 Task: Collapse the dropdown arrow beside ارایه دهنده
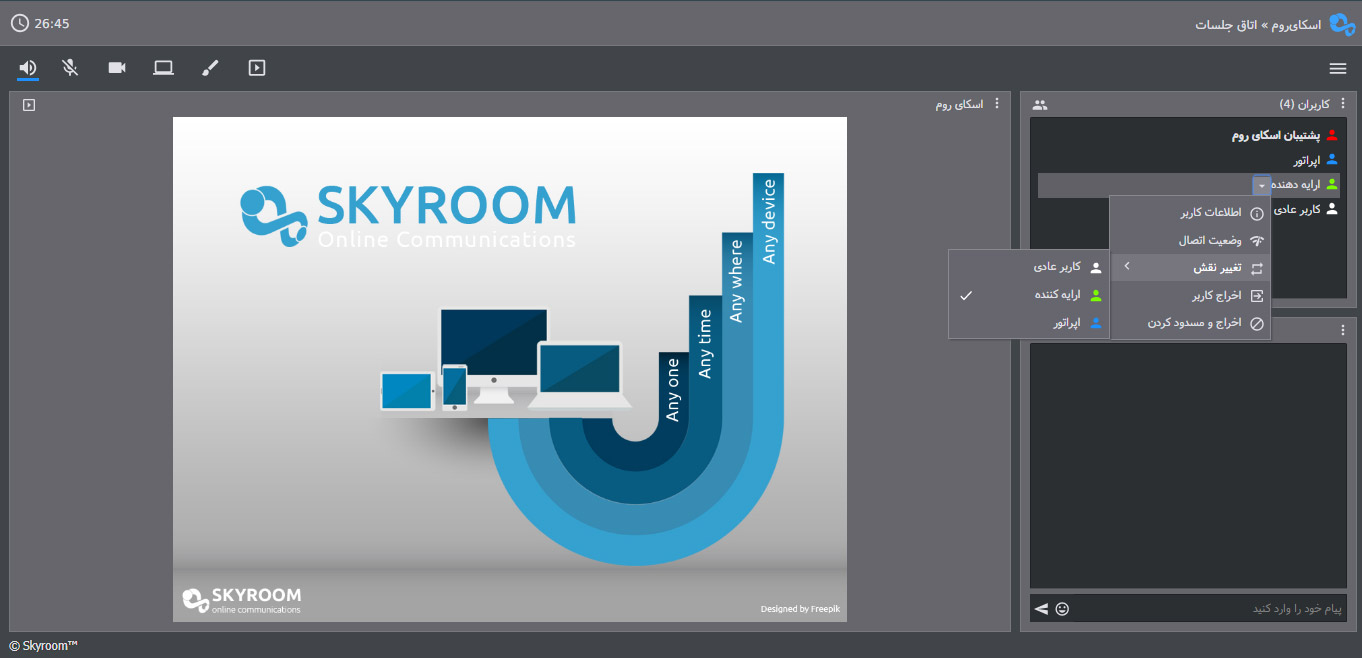(x=1261, y=185)
